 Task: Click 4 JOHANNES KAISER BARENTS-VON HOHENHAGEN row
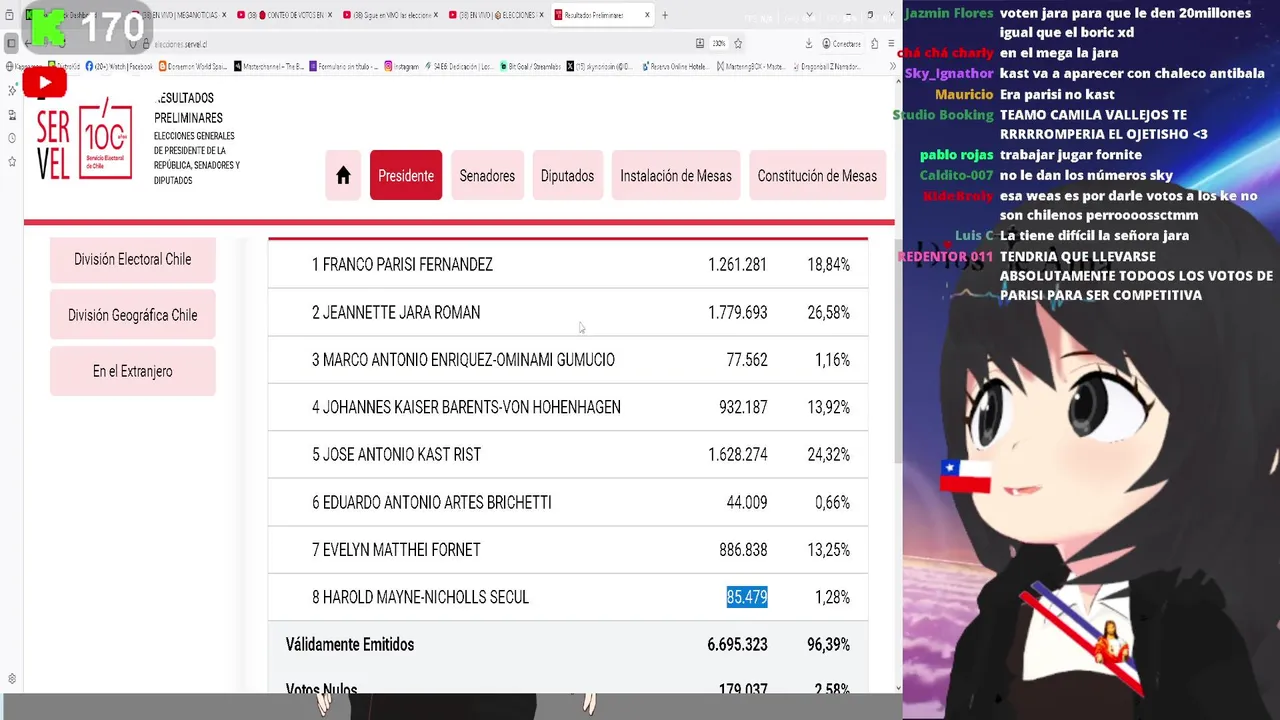tap(568, 407)
